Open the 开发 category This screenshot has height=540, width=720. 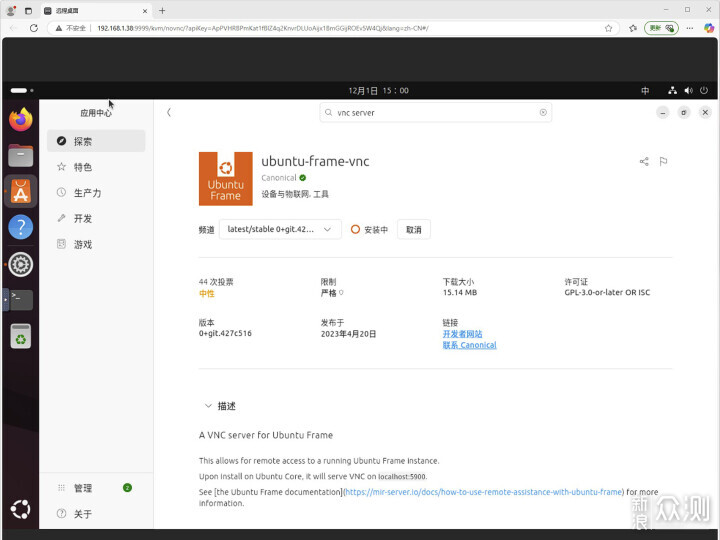96,219
